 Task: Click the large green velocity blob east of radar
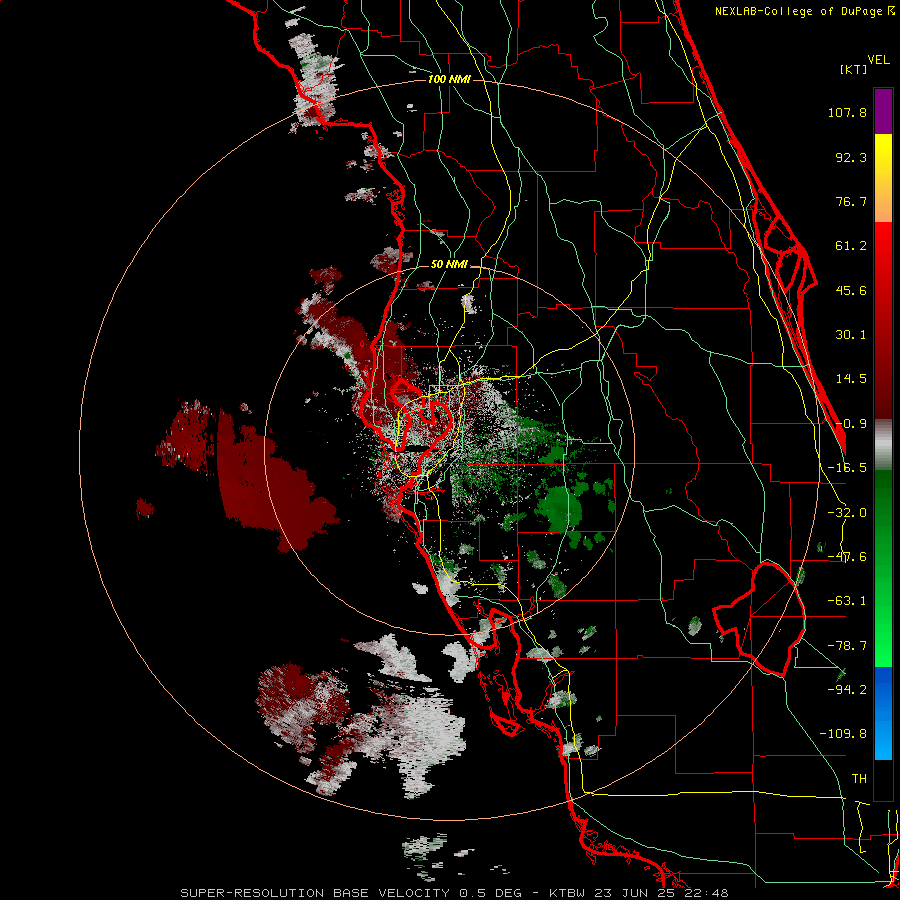coord(561,508)
